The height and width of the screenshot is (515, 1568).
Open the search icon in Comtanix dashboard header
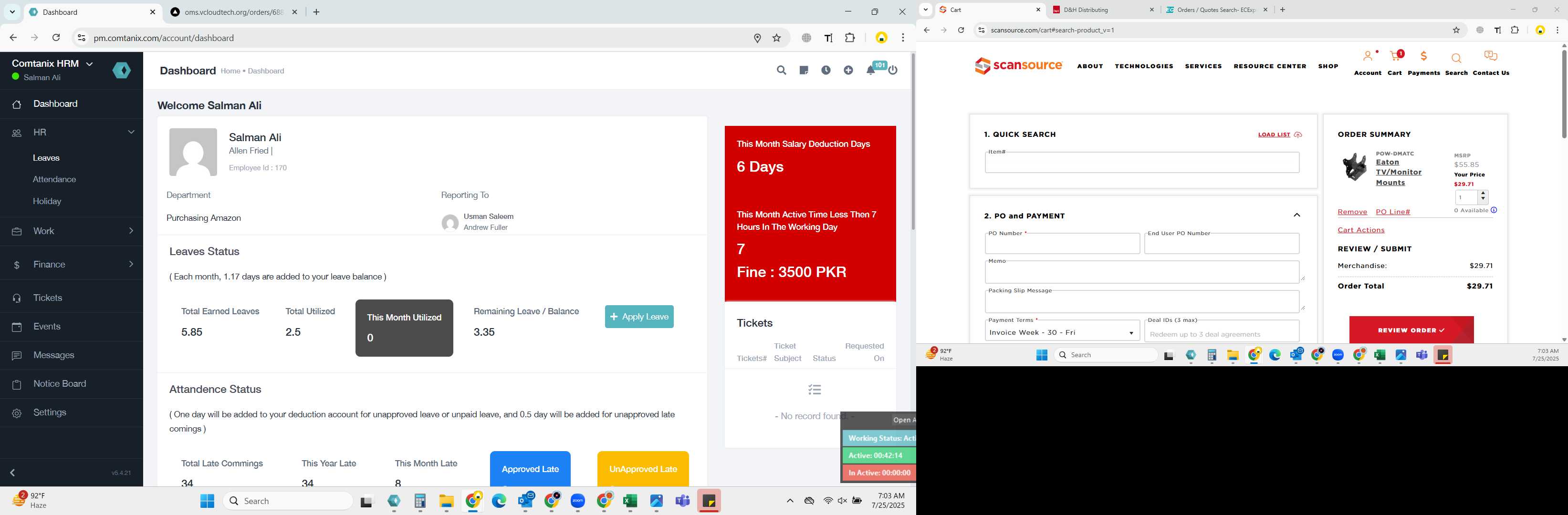pos(782,71)
